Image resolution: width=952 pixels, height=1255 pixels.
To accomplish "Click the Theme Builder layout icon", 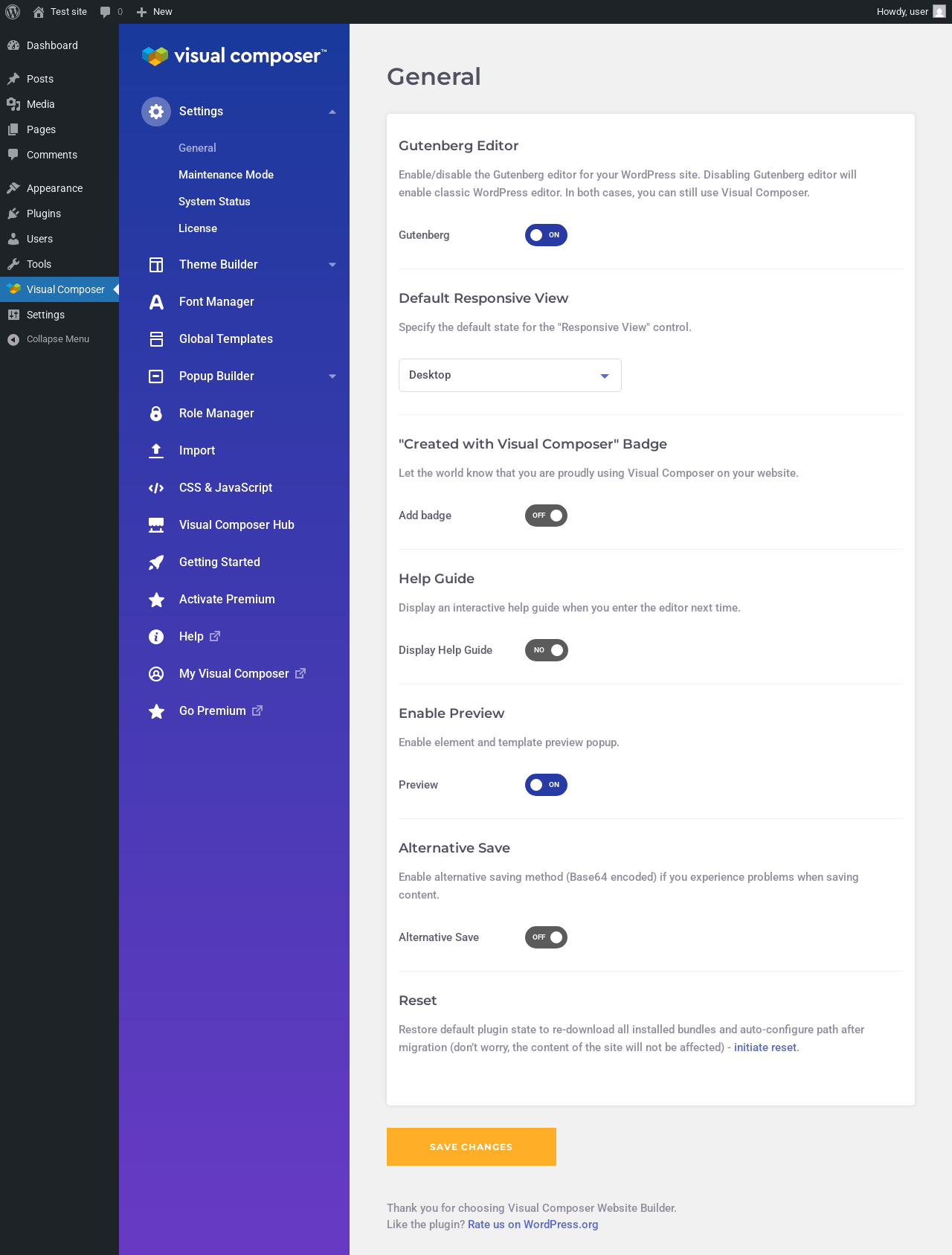I will [156, 265].
